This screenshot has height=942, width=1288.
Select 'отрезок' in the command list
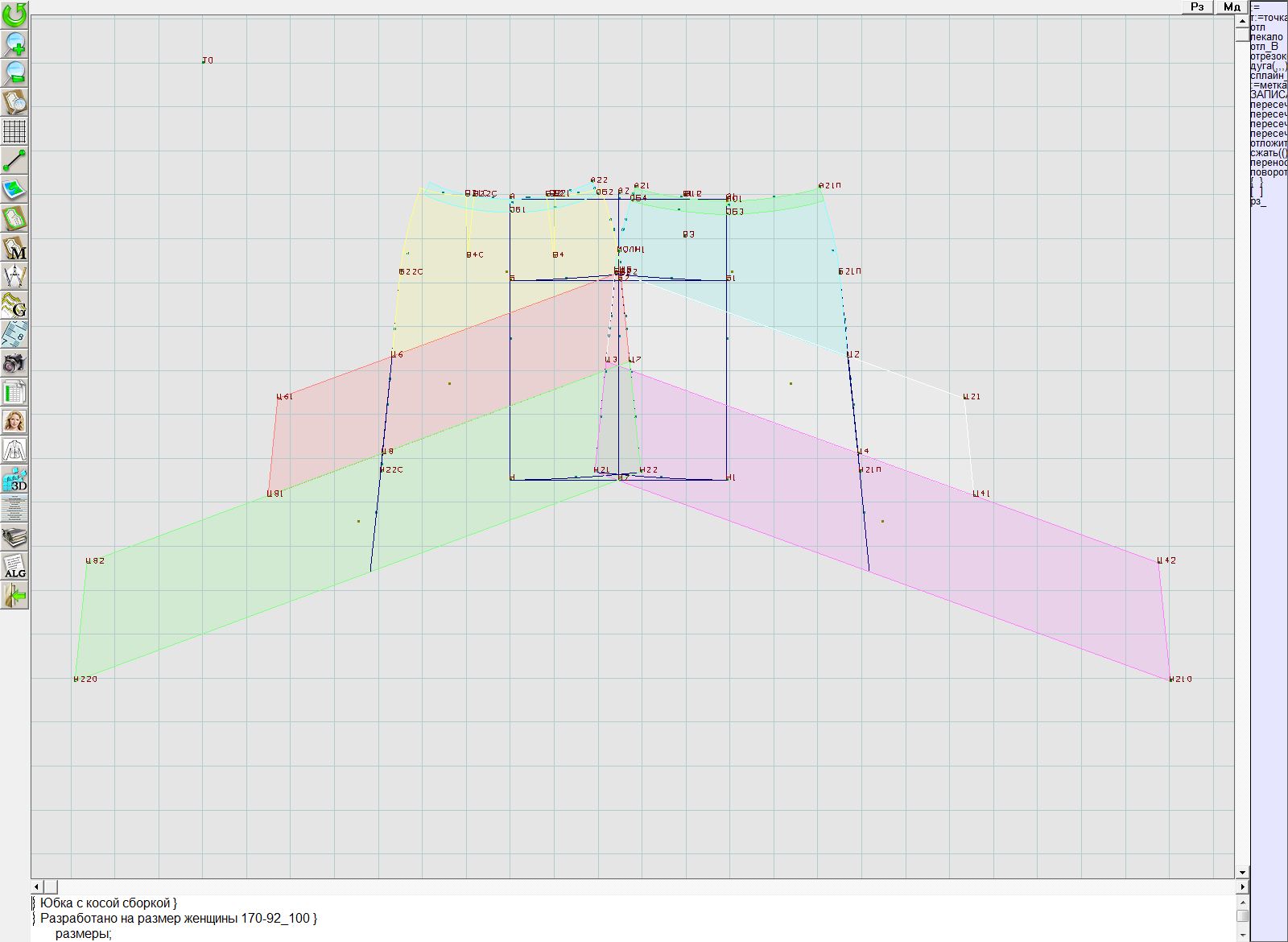coord(1268,56)
